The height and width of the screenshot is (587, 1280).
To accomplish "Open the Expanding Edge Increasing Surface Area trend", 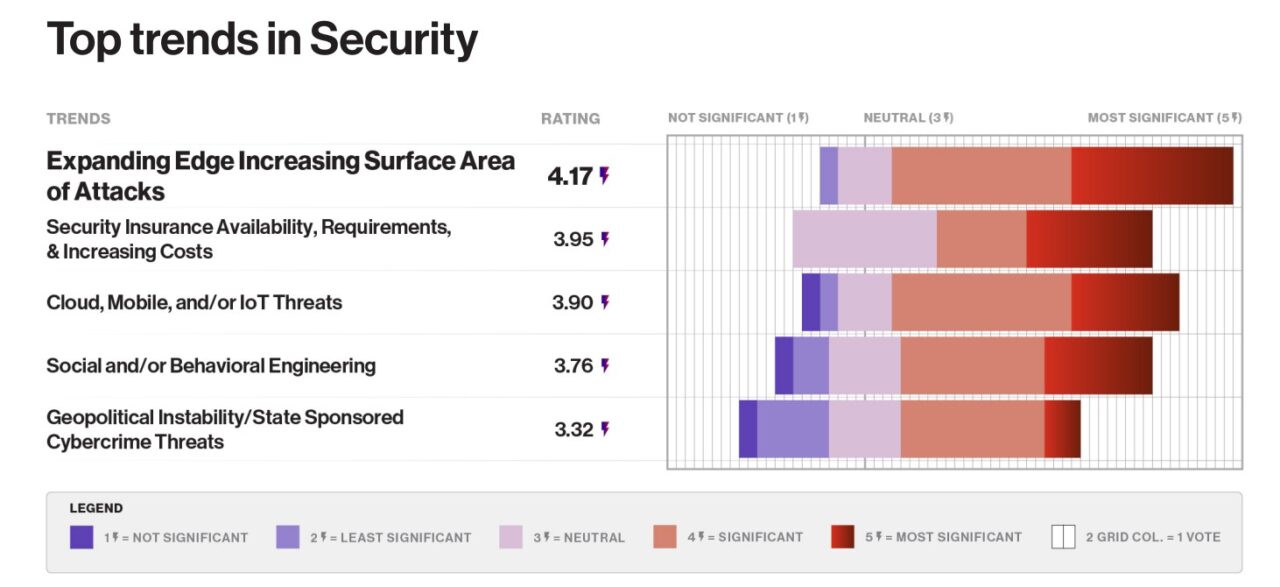I will click(280, 175).
